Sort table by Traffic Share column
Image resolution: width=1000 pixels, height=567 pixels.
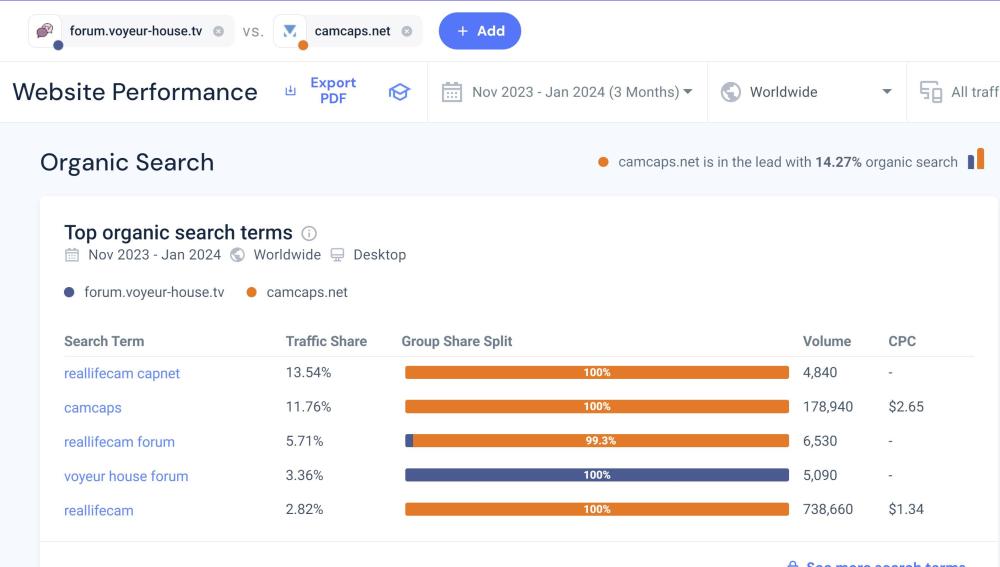[x=326, y=341]
